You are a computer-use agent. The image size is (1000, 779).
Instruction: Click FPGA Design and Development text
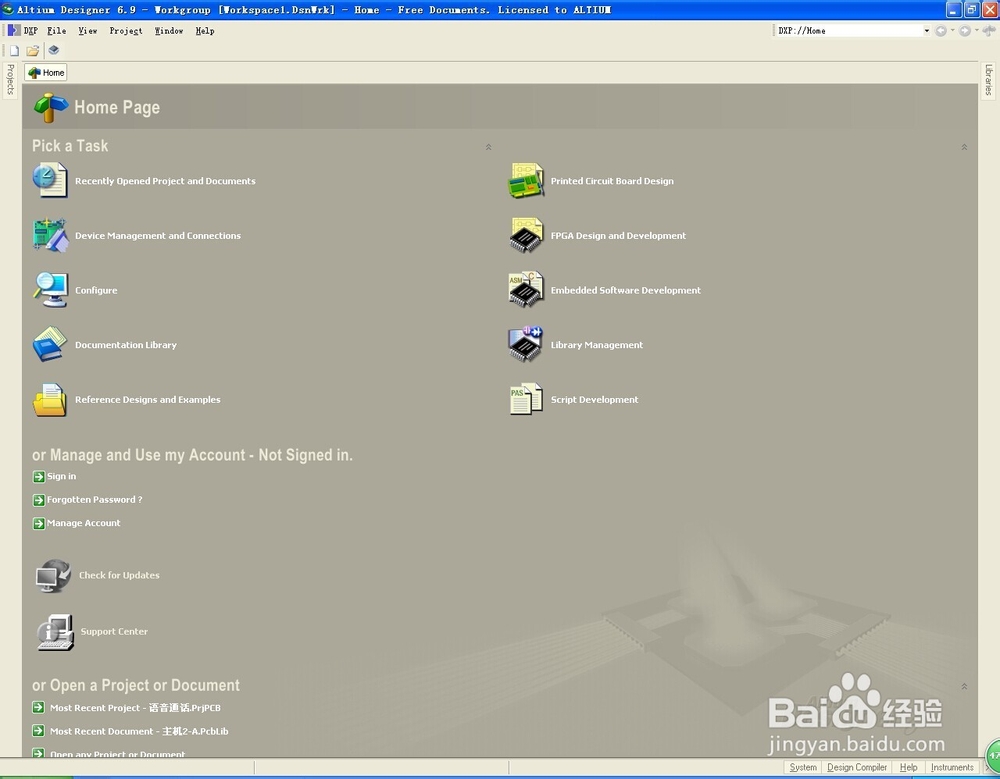[619, 236]
